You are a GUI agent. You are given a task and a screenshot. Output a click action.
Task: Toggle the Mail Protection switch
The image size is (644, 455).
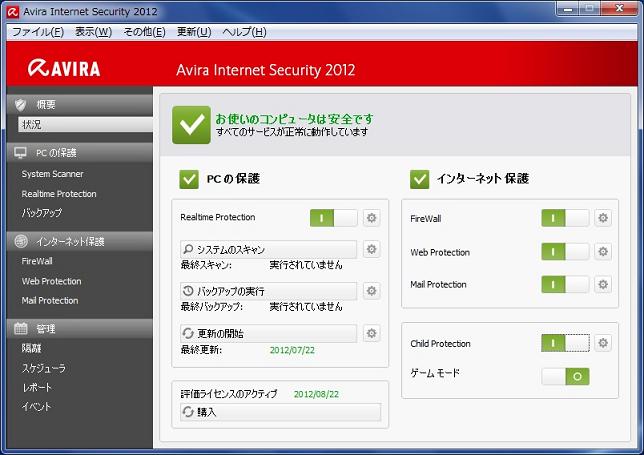[565, 284]
